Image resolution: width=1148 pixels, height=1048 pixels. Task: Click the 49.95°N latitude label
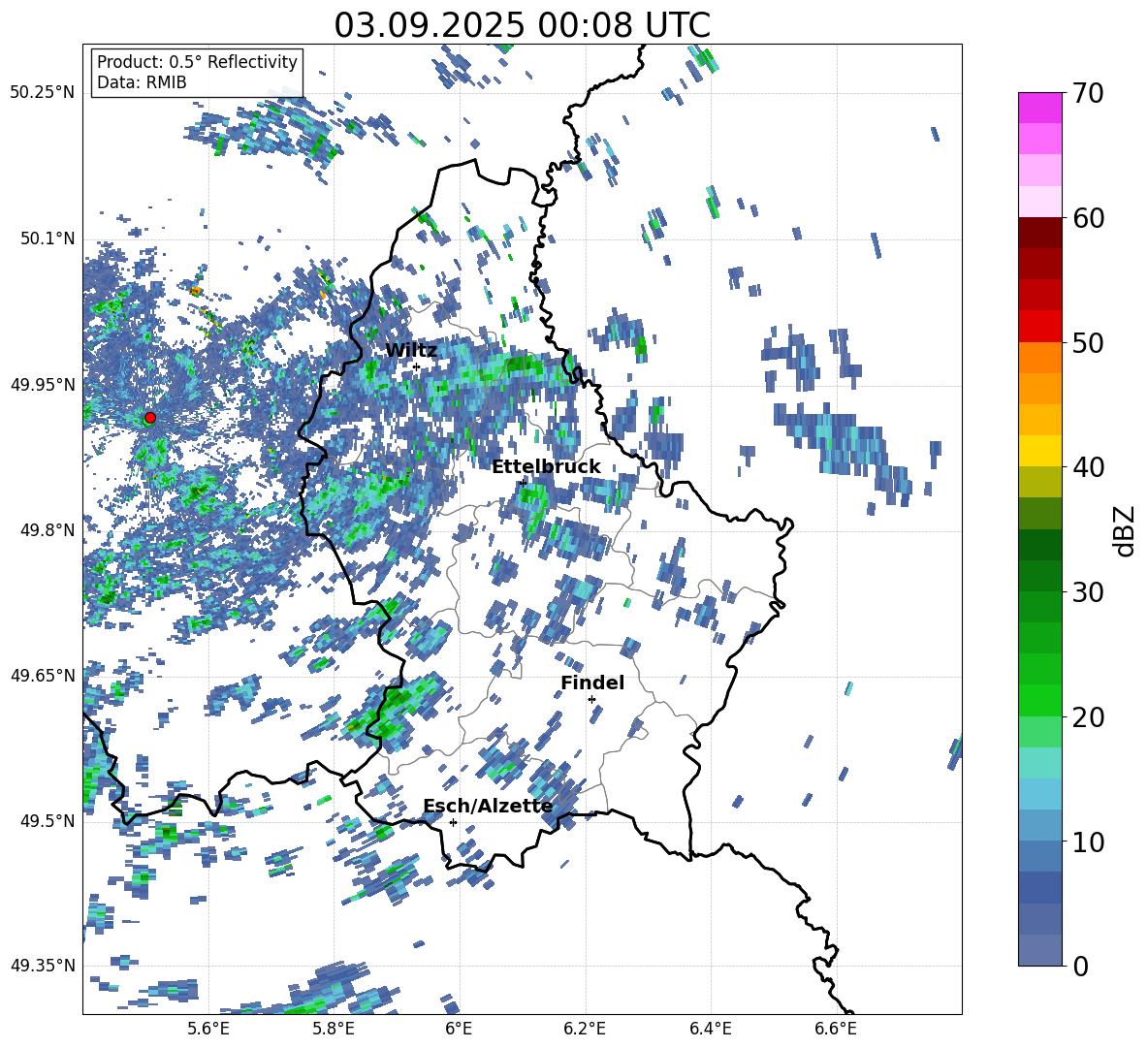pyautogui.click(x=43, y=384)
